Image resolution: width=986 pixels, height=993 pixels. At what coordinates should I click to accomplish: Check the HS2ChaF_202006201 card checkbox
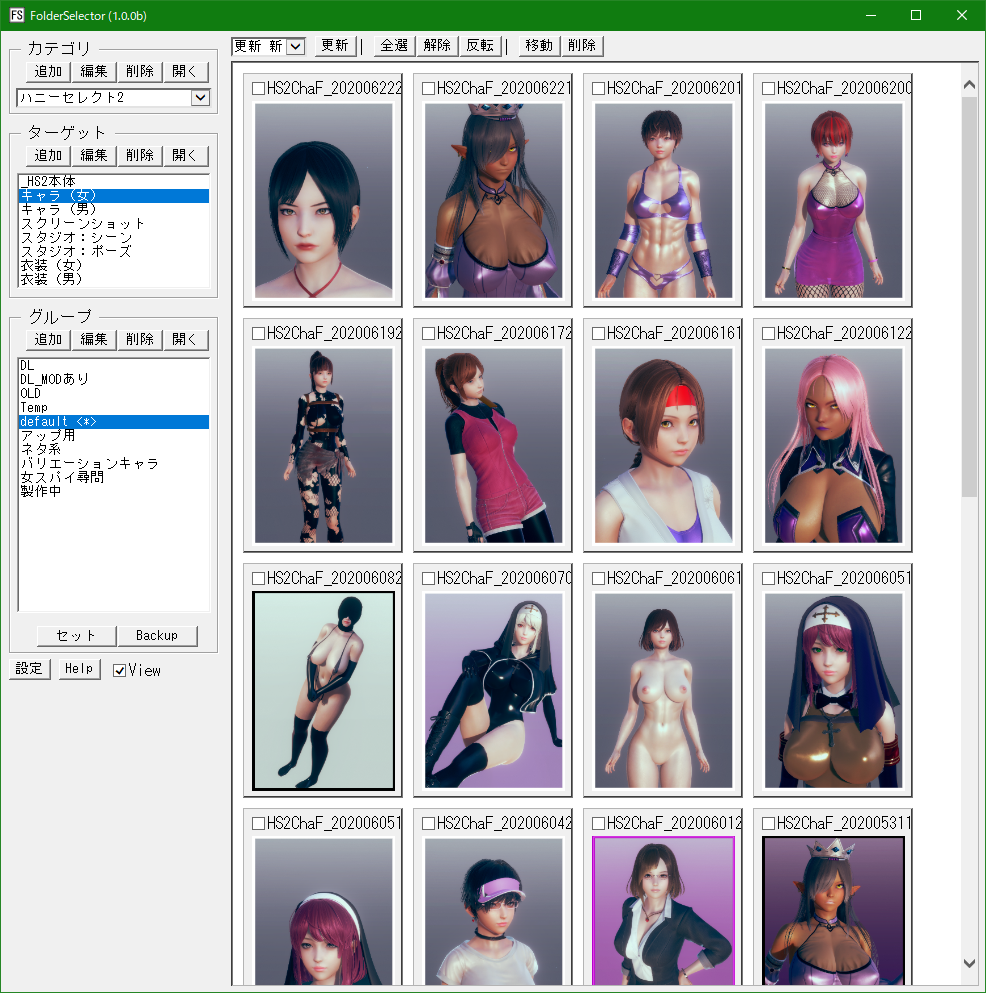click(x=598, y=89)
